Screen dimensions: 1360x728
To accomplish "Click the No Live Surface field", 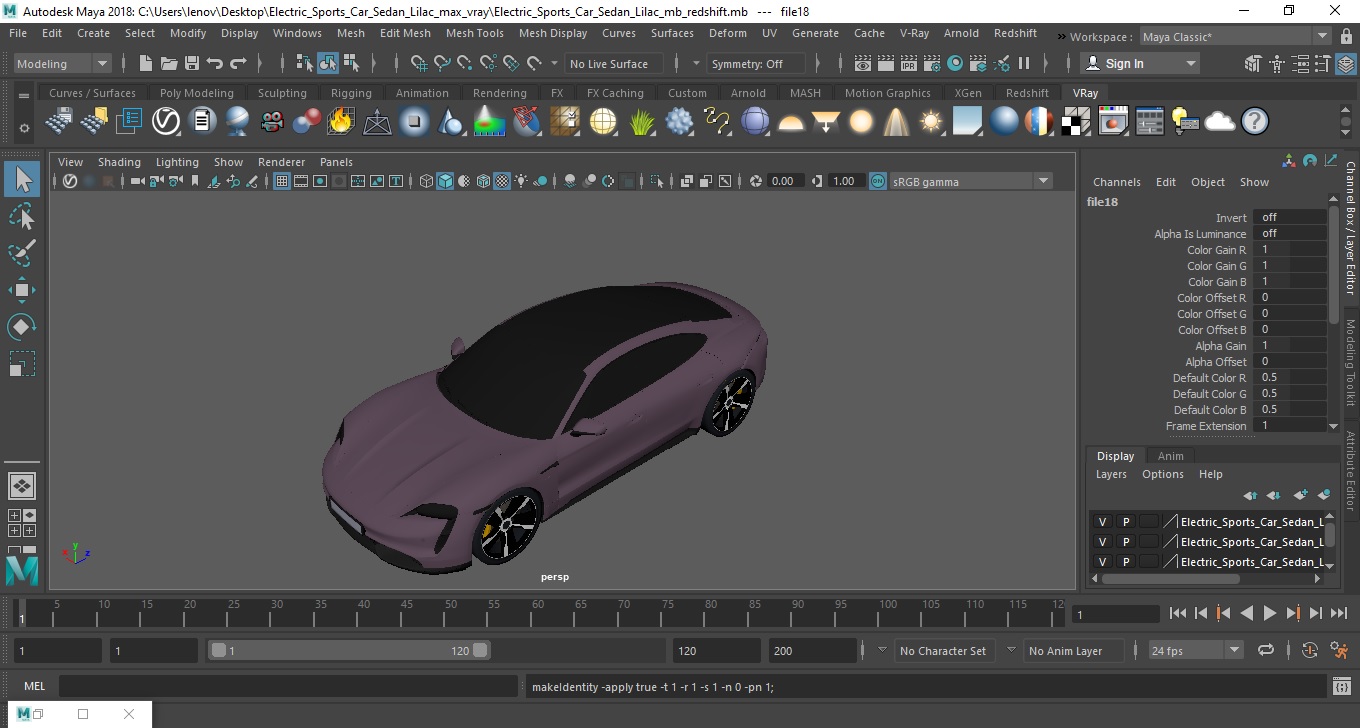I will point(615,63).
